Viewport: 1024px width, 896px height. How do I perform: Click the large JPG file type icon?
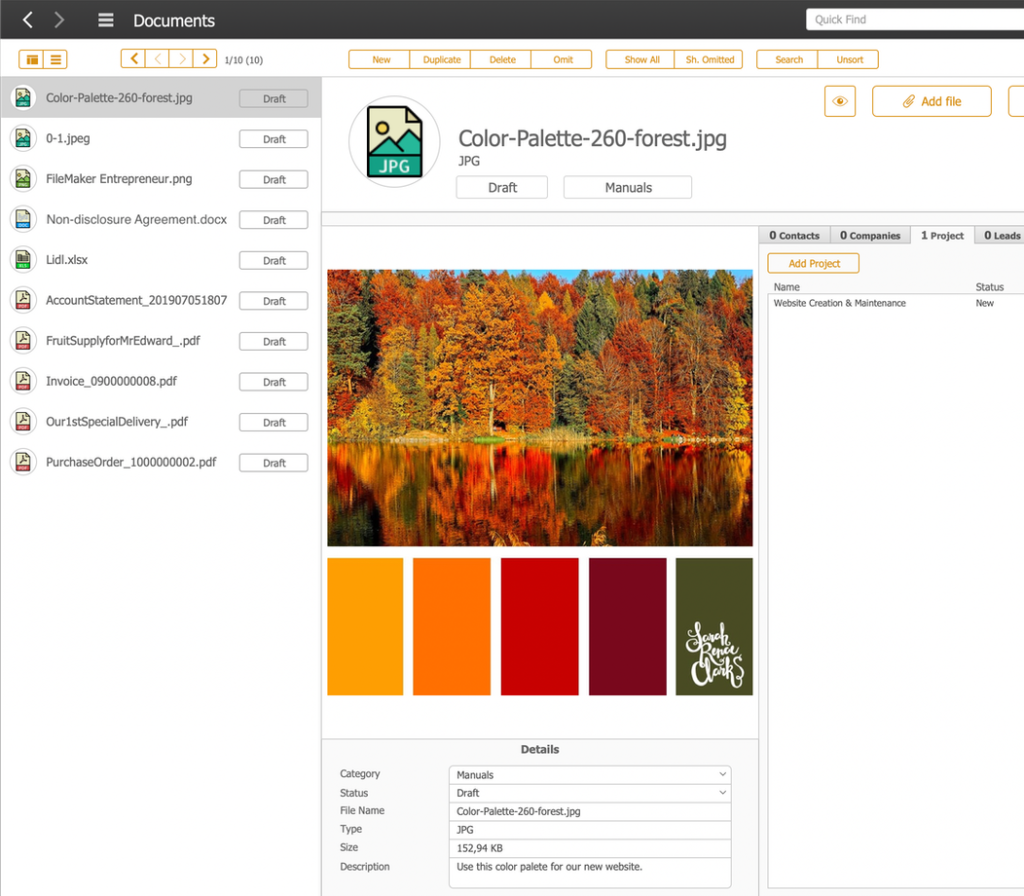coord(394,142)
